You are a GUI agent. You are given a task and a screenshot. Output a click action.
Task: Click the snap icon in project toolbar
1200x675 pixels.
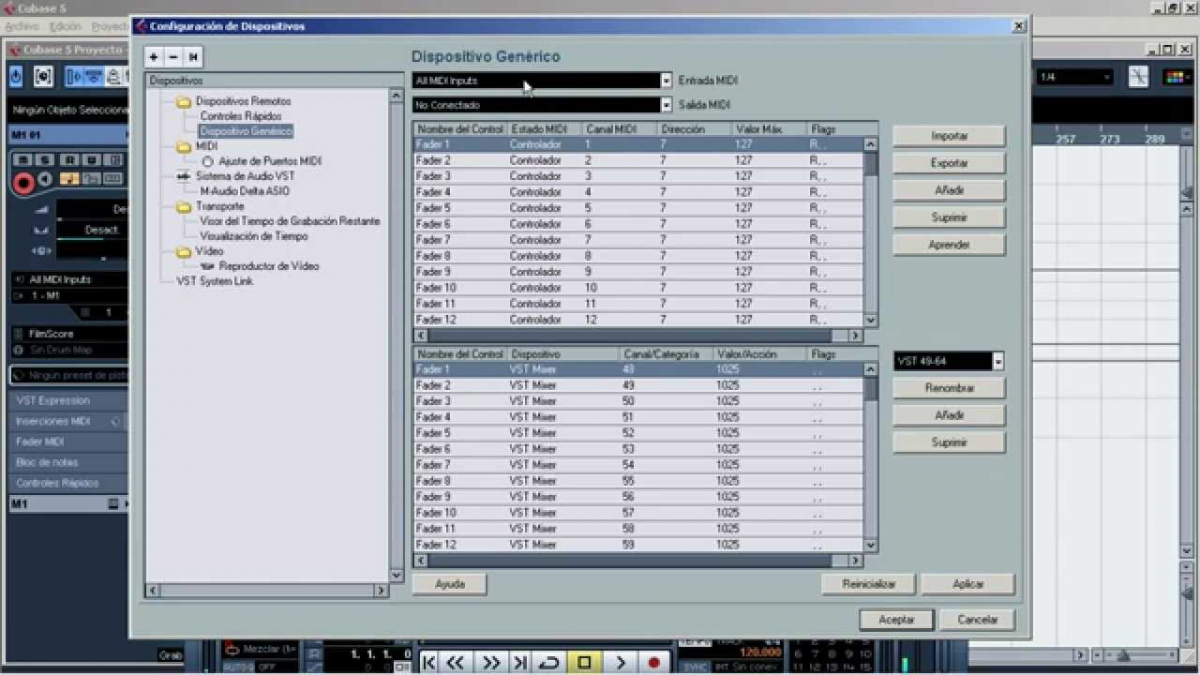tap(1139, 76)
